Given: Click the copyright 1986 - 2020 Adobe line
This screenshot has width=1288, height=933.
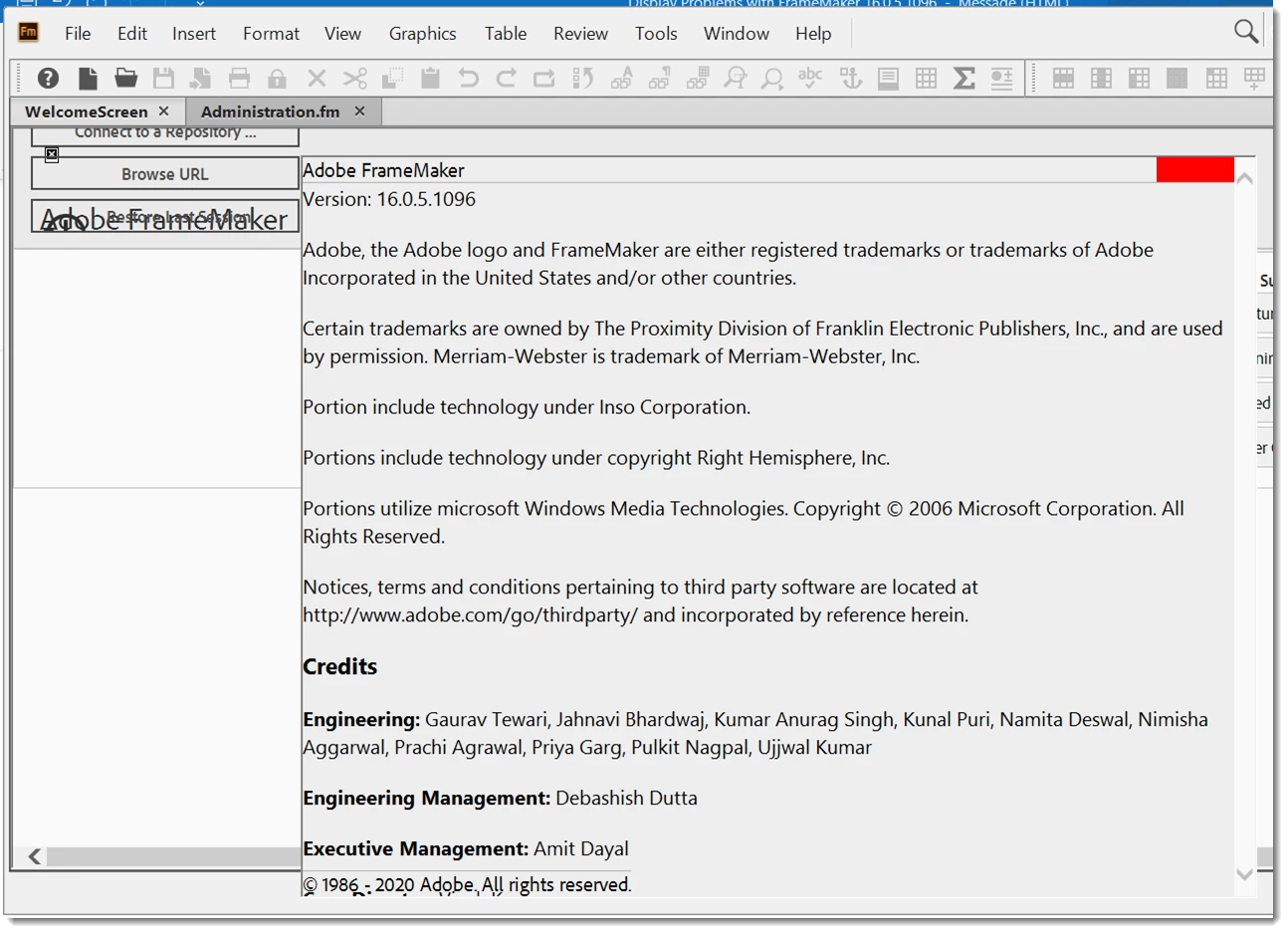Looking at the screenshot, I should click(x=467, y=884).
